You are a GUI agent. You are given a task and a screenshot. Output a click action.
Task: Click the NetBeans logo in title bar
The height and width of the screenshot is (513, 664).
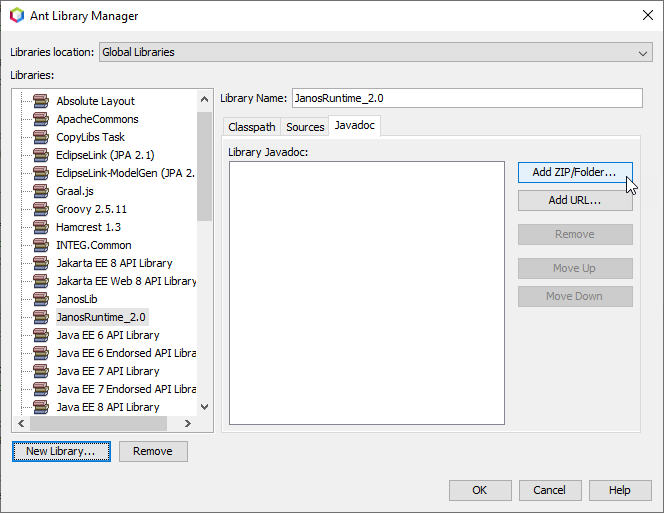point(17,16)
